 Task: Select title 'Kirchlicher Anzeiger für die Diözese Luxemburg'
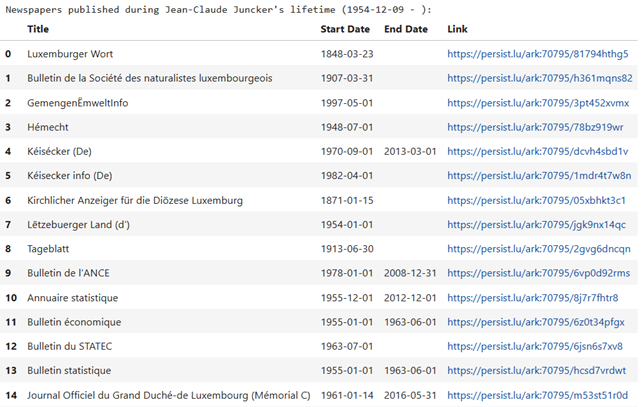pos(135,200)
